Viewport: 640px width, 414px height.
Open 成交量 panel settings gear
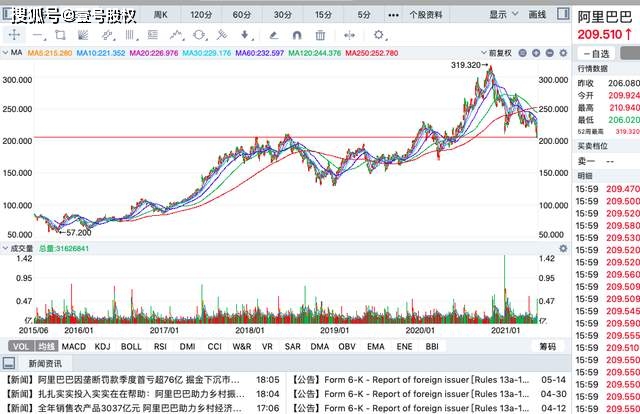pyautogui.click(x=563, y=248)
